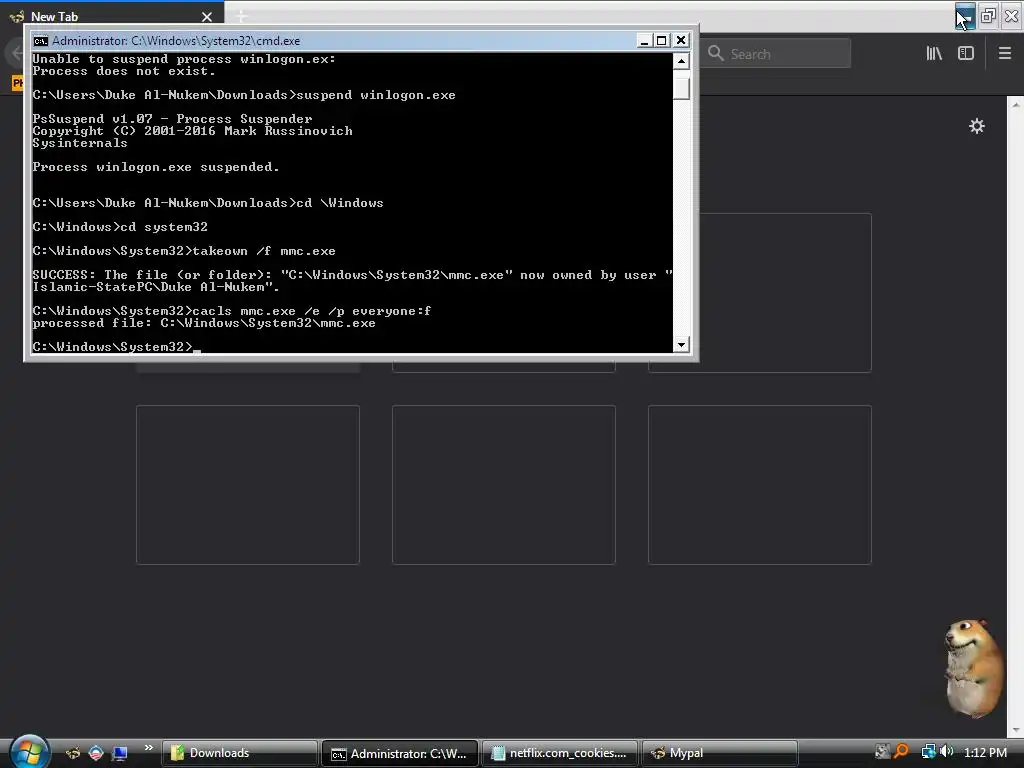Switch to Administrator cmd taskbar button
This screenshot has height=768, width=1024.
[400, 753]
